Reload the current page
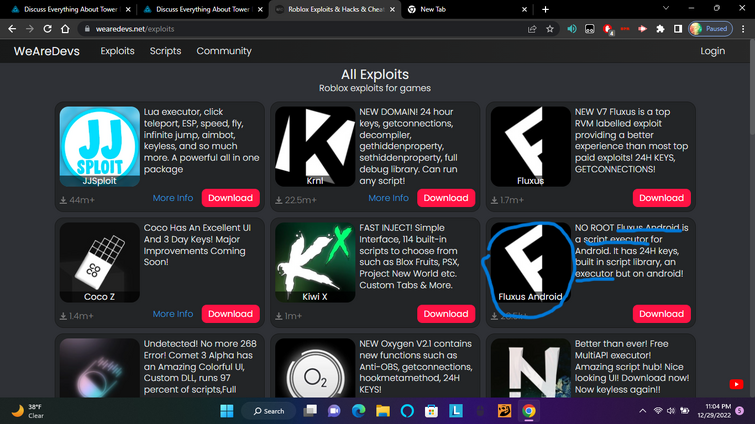755x424 pixels. click(47, 29)
